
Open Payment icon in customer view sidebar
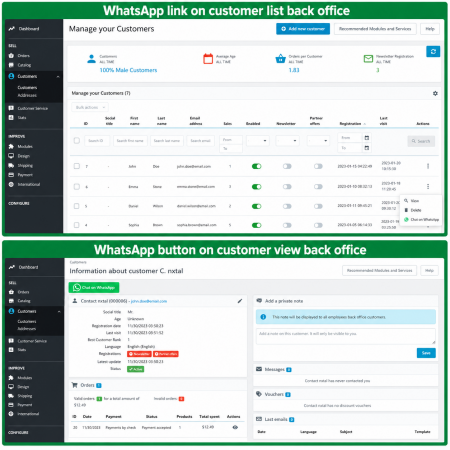pyautogui.click(x=11, y=405)
